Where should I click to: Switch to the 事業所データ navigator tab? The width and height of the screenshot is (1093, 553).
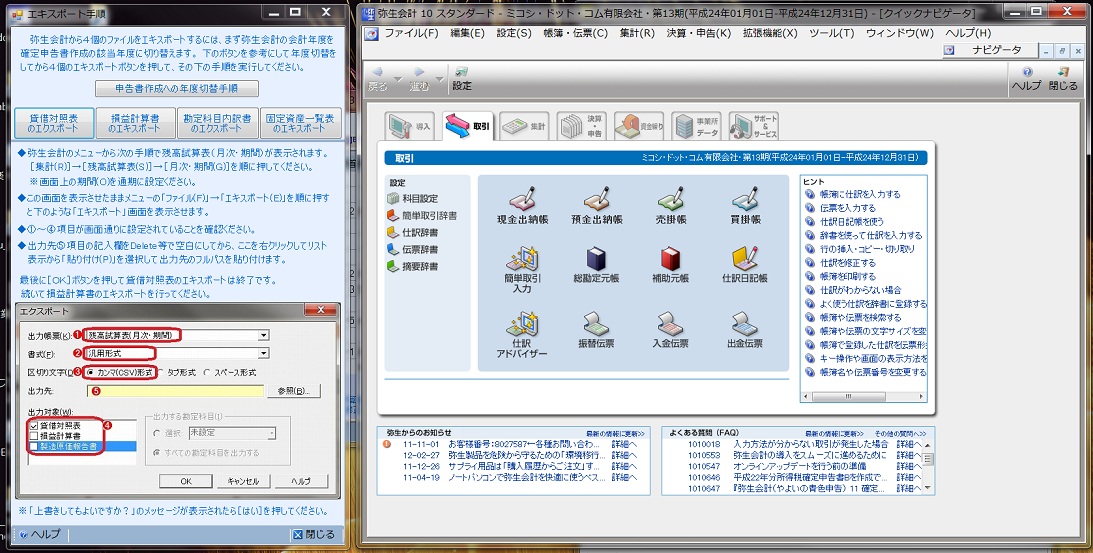pos(696,126)
